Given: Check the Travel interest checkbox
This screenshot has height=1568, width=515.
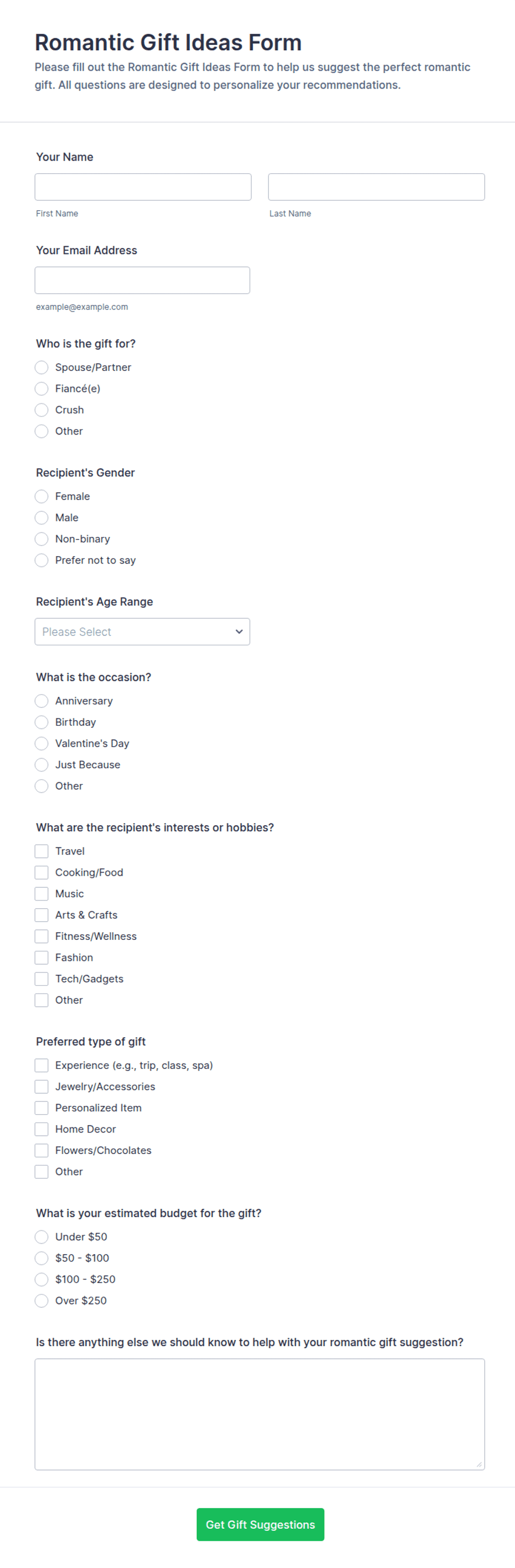Looking at the screenshot, I should 42,851.
